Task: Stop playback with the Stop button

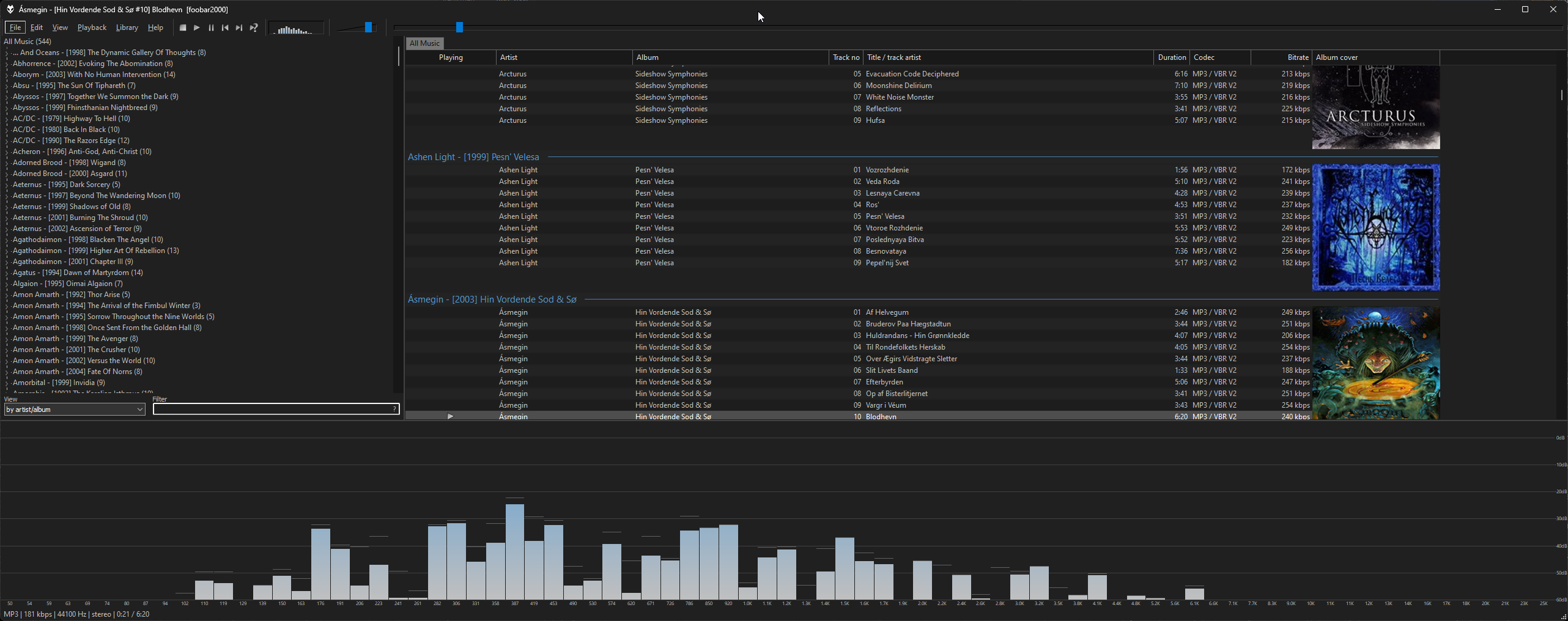Action: click(182, 28)
